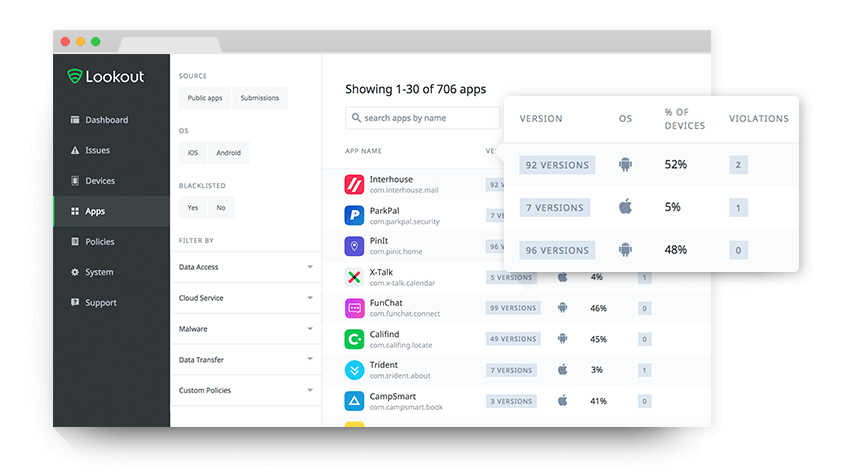This screenshot has height=474, width=844.
Task: Click the 96 VERSIONS popup badge
Action: click(557, 250)
